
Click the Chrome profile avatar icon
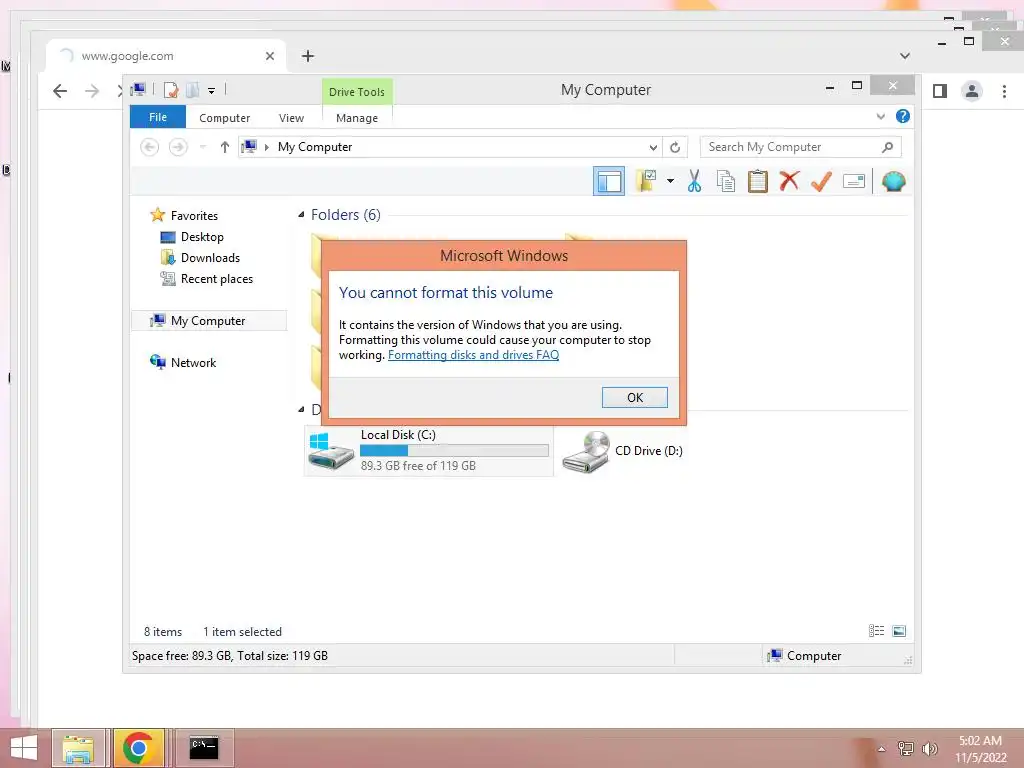tap(972, 91)
